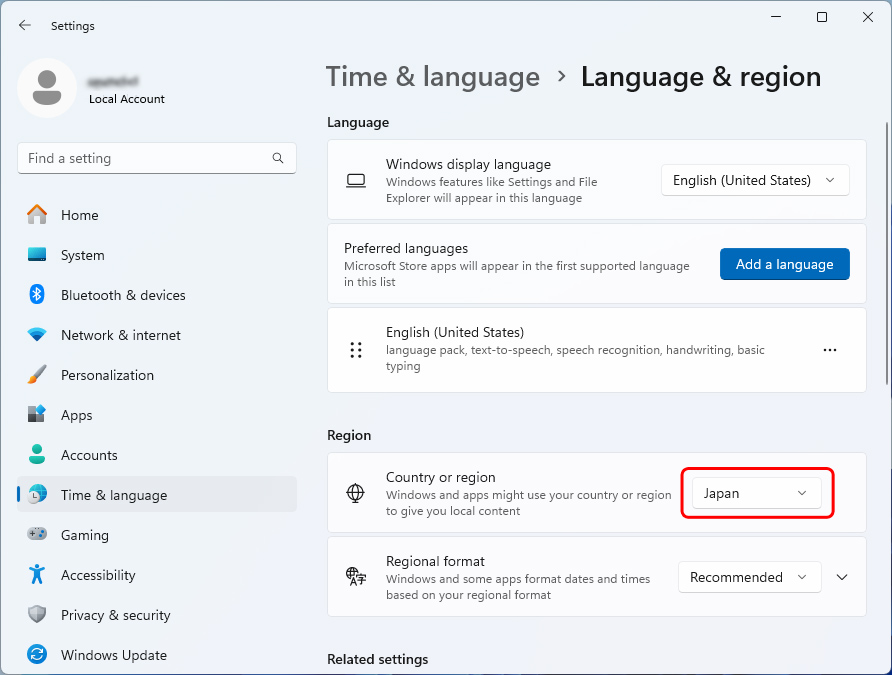Screen dimensions: 892x675
Task: Click the drag handle for English (United States)
Action: [356, 350]
